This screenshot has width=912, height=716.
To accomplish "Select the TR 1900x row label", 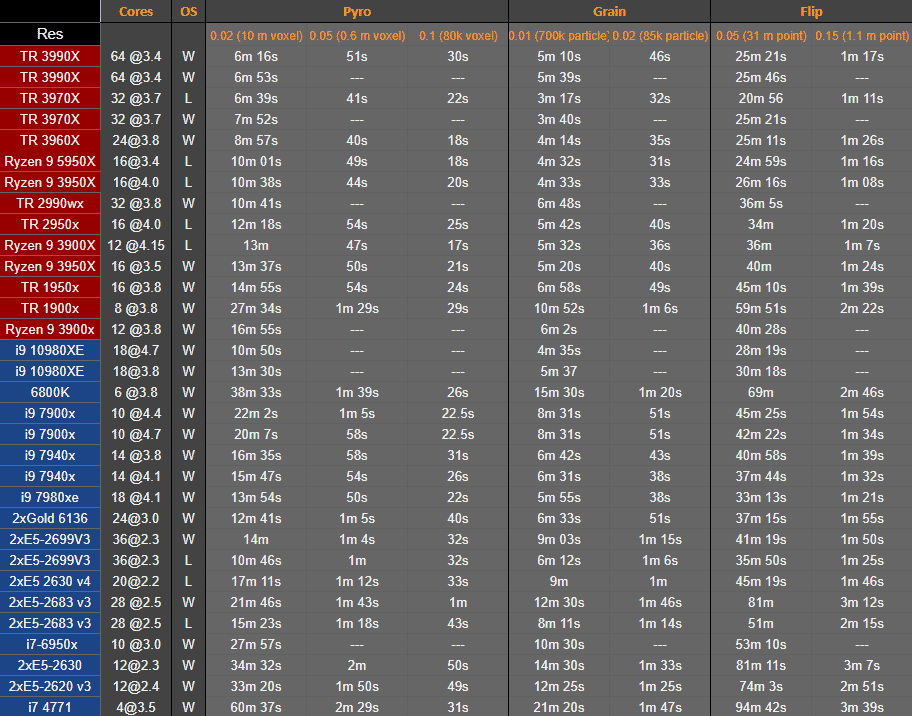I will 50,308.
